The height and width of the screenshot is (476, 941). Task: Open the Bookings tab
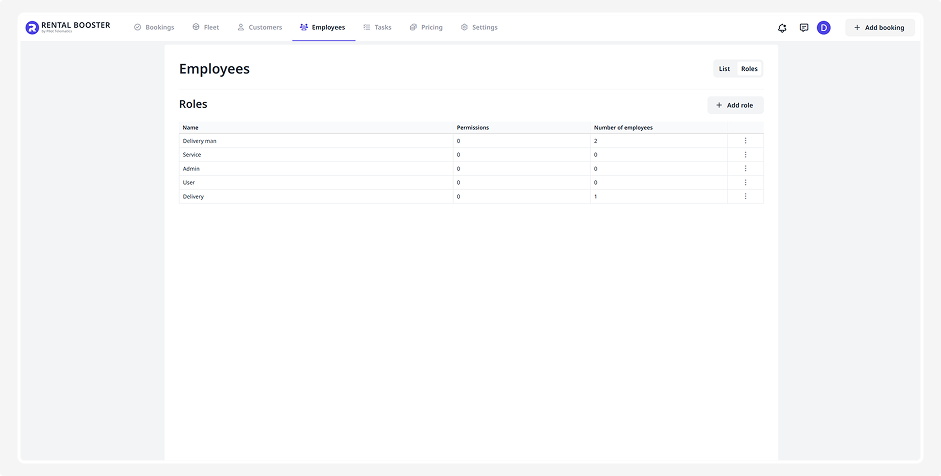[x=153, y=27]
